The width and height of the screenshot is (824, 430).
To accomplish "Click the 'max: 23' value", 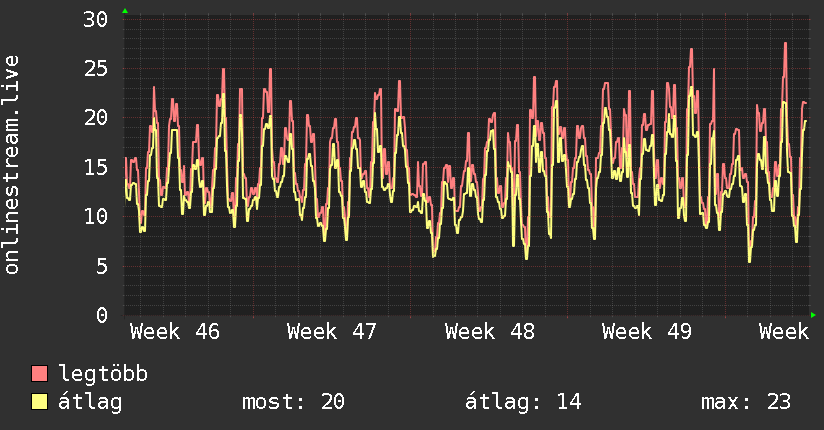I will point(746,402).
